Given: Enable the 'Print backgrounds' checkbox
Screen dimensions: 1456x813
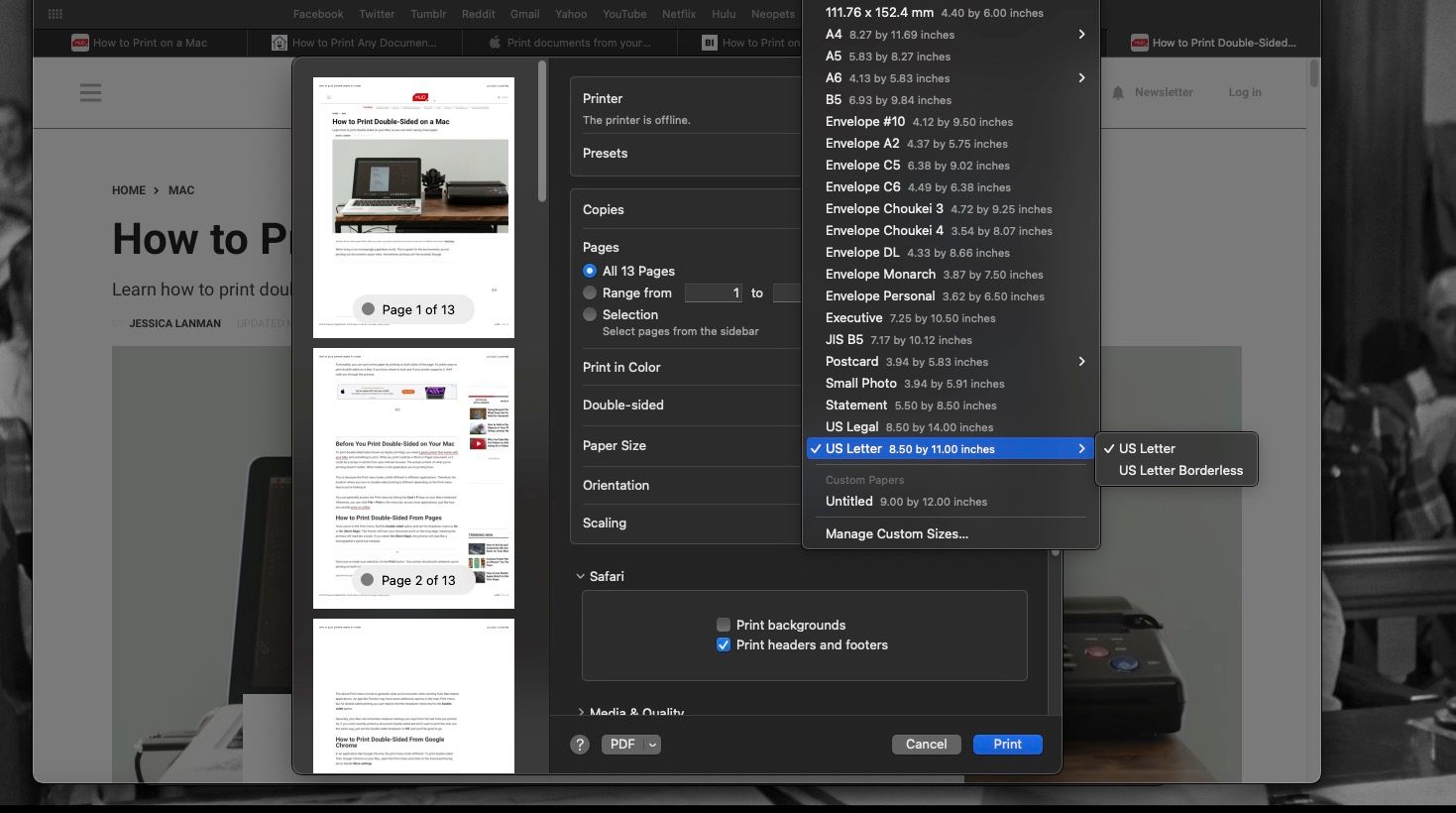Looking at the screenshot, I should (724, 625).
